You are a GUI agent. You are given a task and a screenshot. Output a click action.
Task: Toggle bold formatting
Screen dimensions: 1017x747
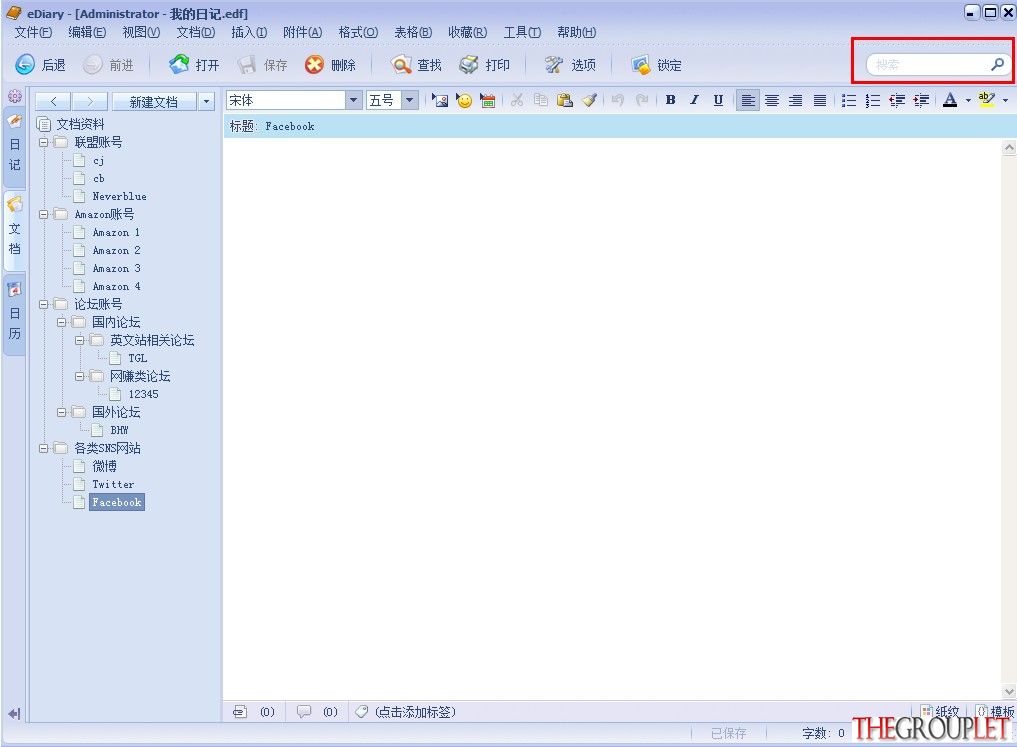(x=671, y=100)
